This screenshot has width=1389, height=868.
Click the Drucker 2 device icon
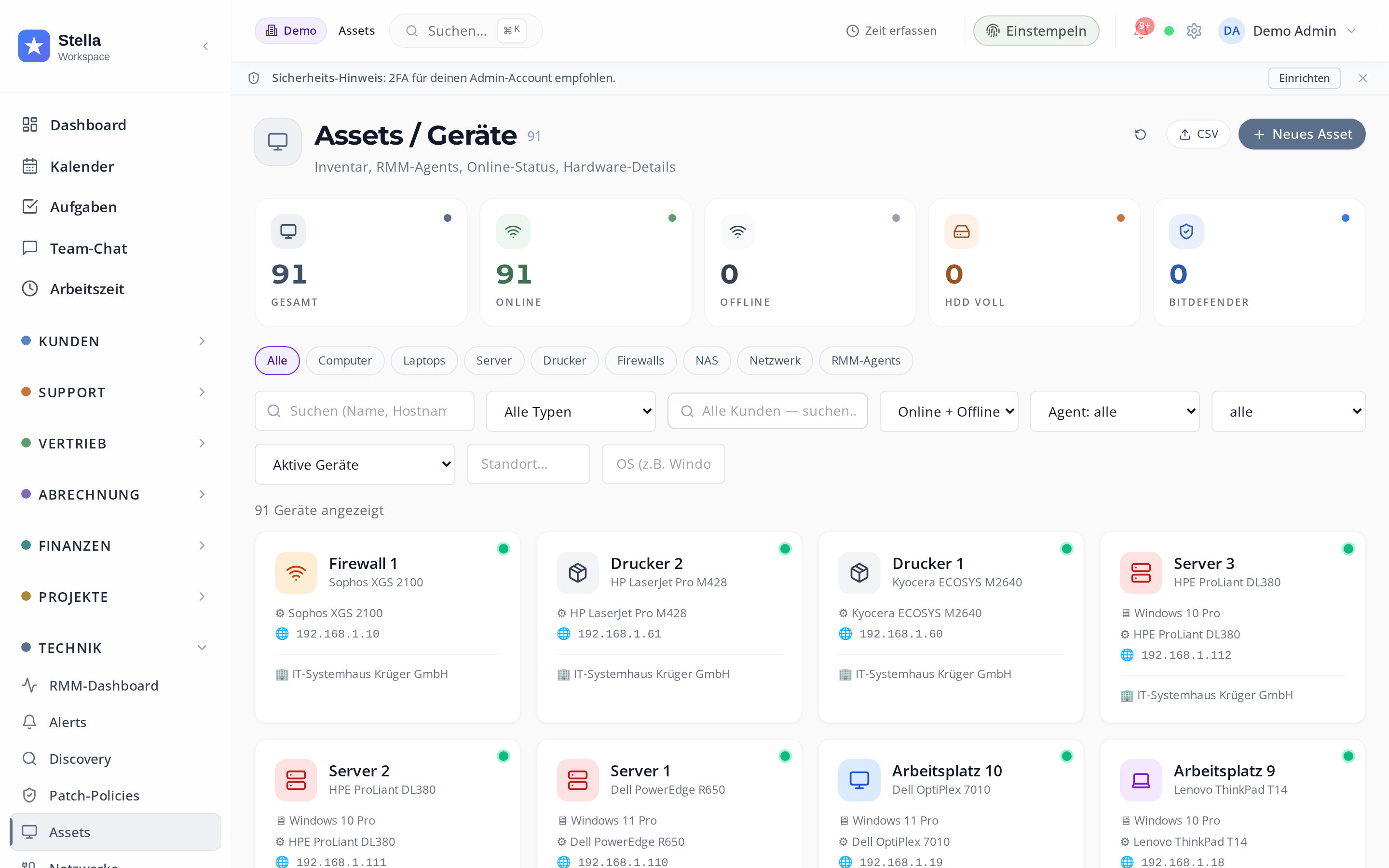click(x=577, y=572)
